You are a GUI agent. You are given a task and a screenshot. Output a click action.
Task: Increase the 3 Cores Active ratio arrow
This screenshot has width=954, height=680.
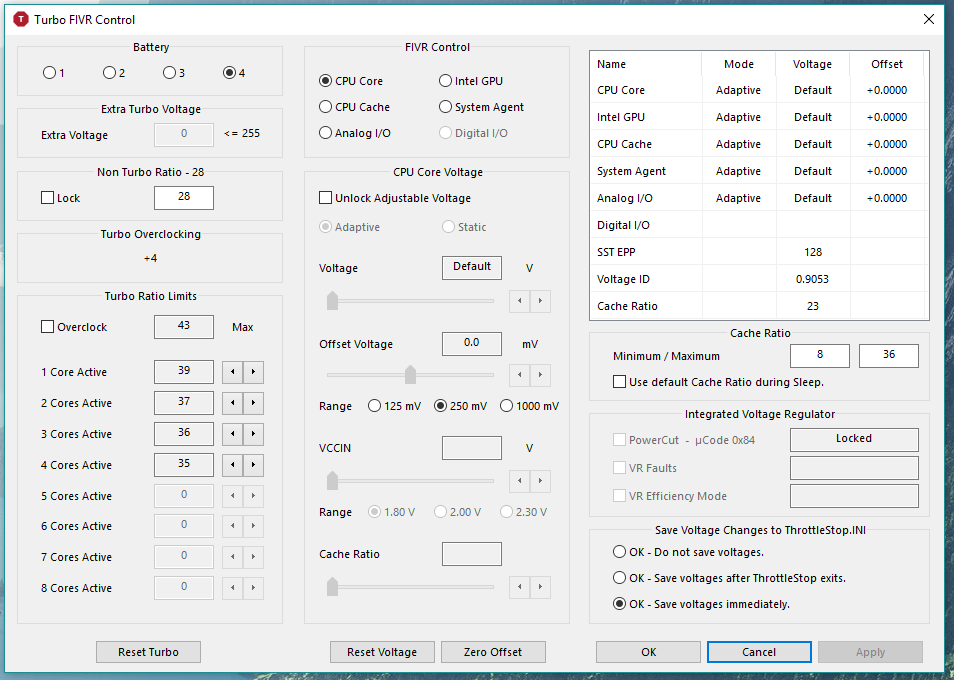(x=253, y=434)
